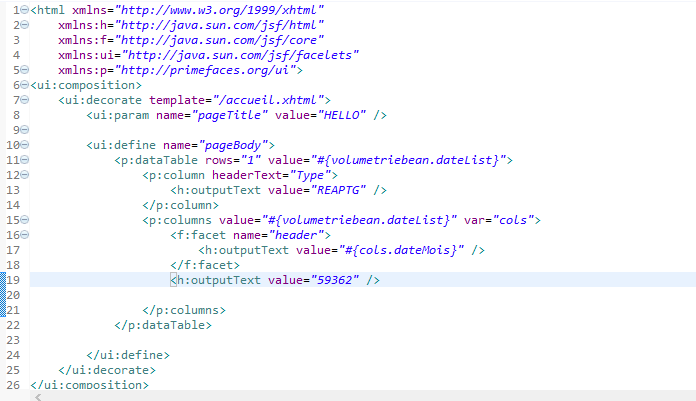
Task: Collapse the p:dataTable block at line 11
Action: point(25,160)
